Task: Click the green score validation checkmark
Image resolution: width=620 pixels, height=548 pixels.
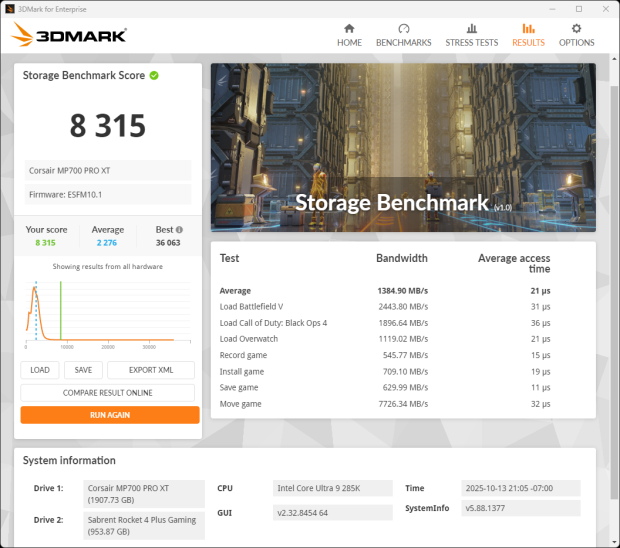Action: [x=155, y=75]
